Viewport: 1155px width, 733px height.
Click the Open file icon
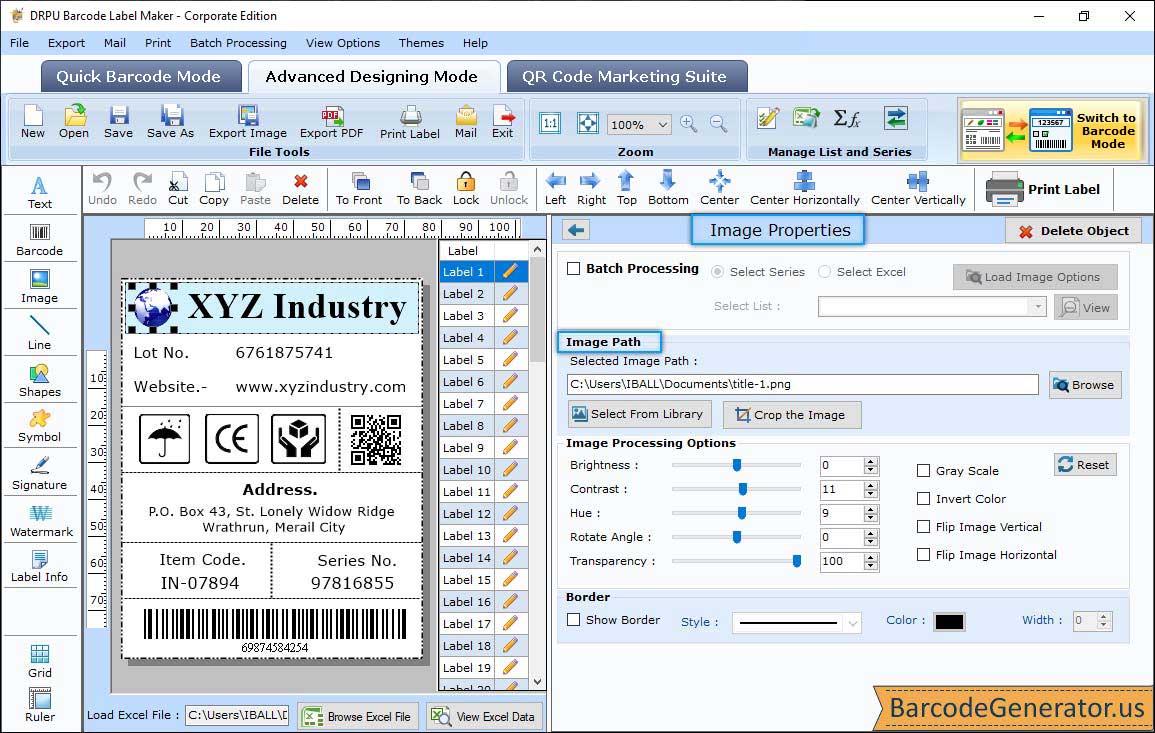click(74, 122)
